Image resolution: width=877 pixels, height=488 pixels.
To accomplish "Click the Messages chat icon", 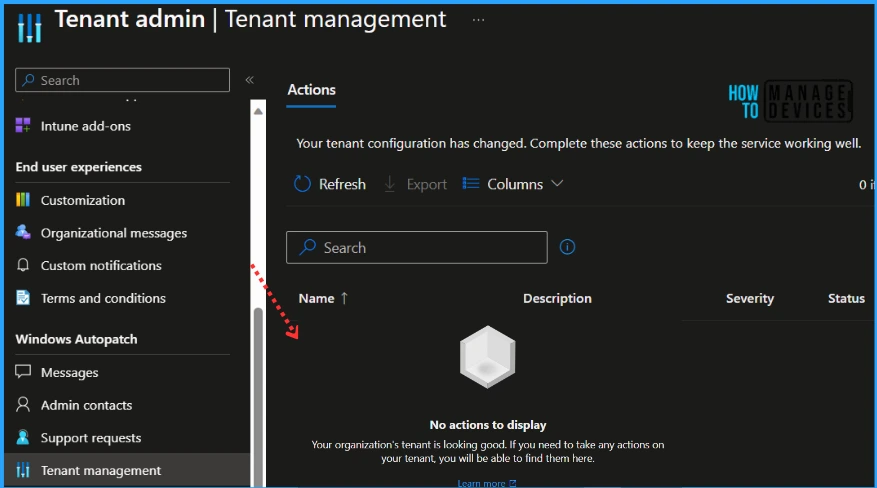I will [23, 371].
